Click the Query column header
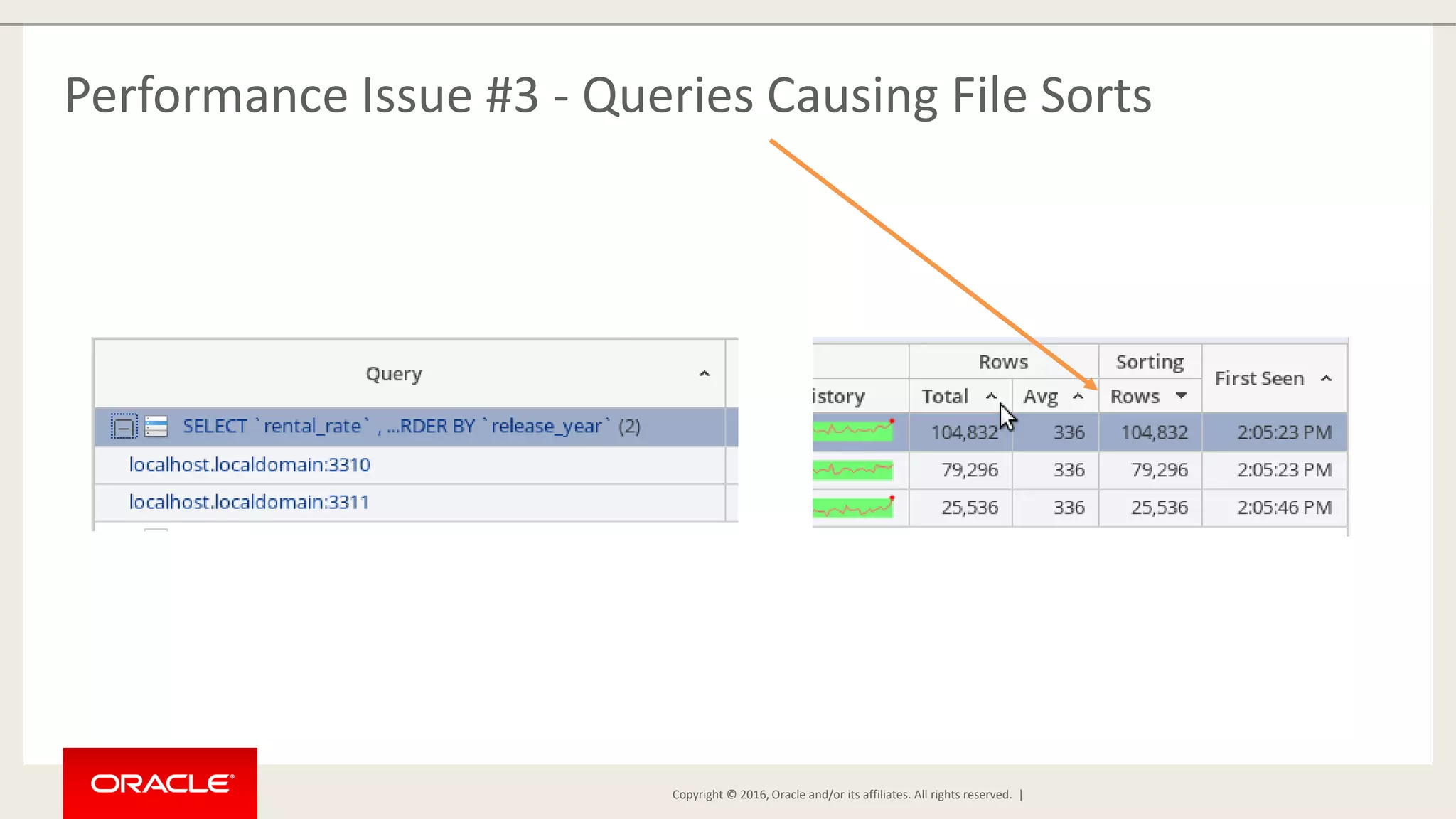This screenshot has width=1456, height=819. pyautogui.click(x=394, y=374)
